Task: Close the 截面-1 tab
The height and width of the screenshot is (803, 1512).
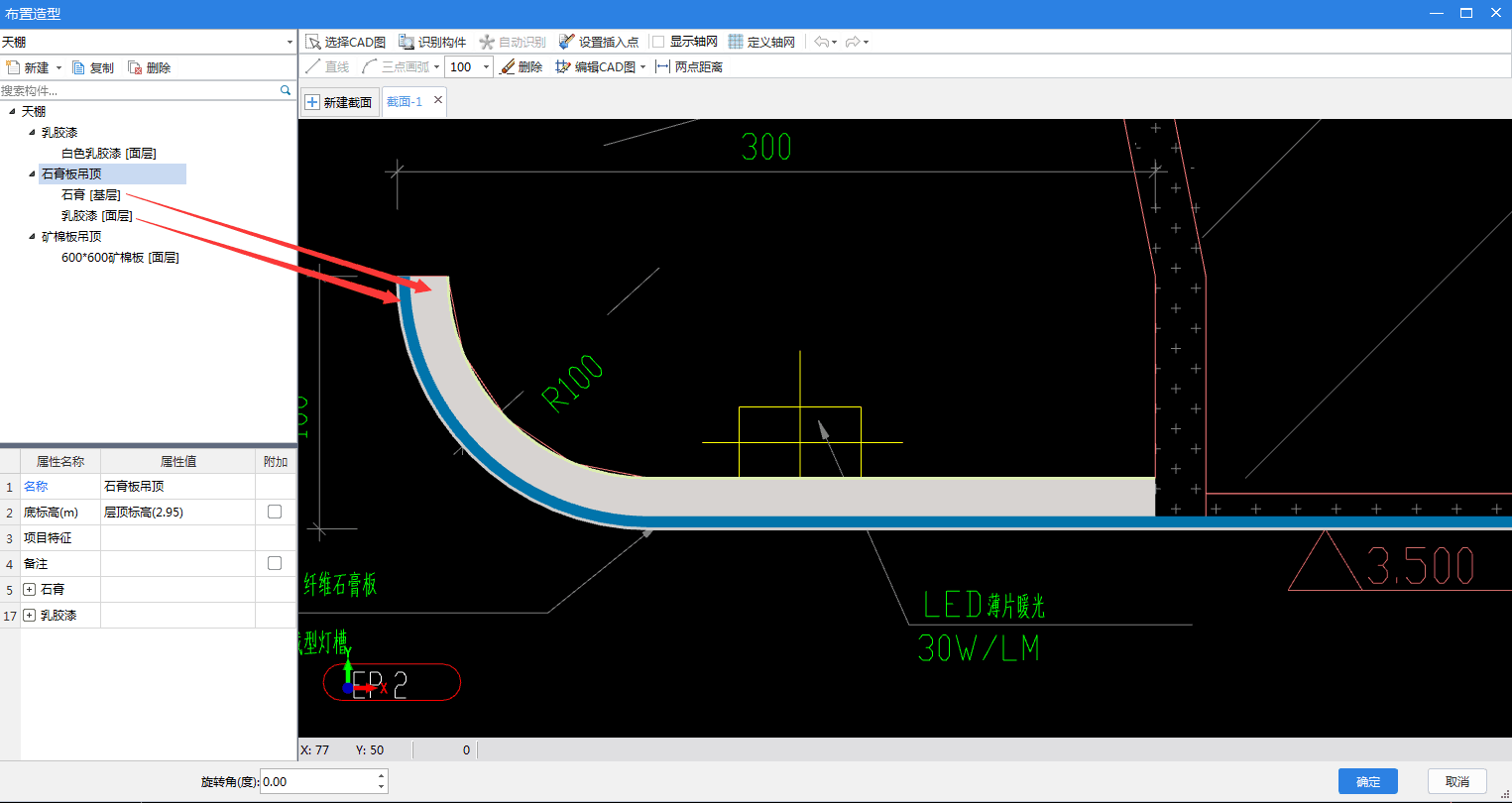Action: [438, 100]
